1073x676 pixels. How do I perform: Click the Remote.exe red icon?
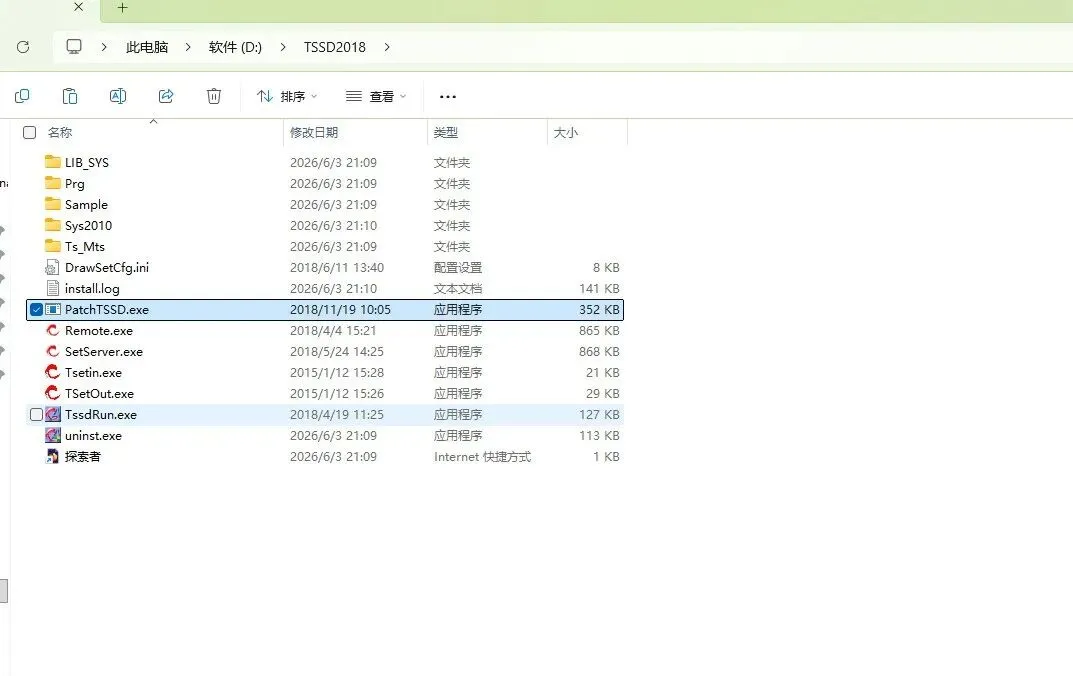(53, 330)
